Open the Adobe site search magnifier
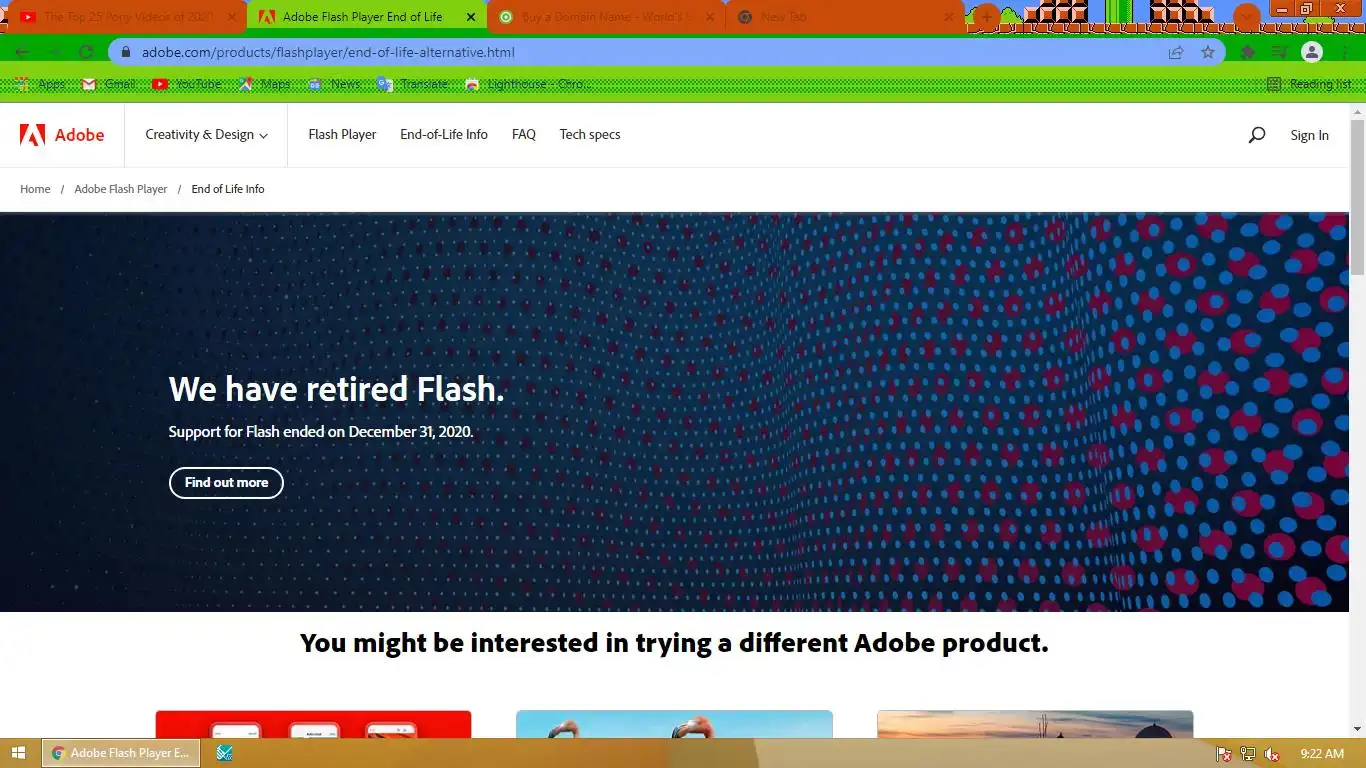 [x=1257, y=135]
